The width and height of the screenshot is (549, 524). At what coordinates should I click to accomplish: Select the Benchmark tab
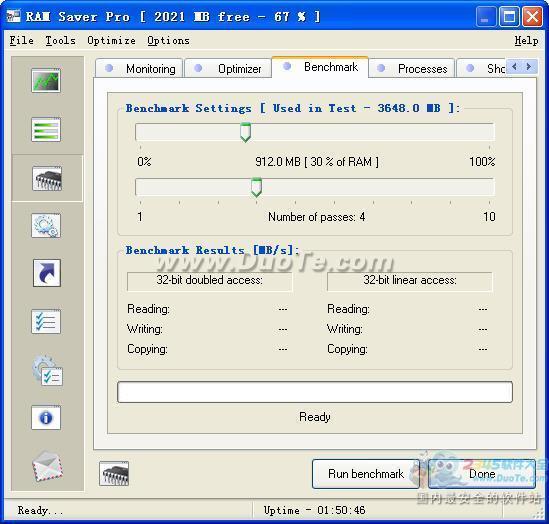click(320, 67)
